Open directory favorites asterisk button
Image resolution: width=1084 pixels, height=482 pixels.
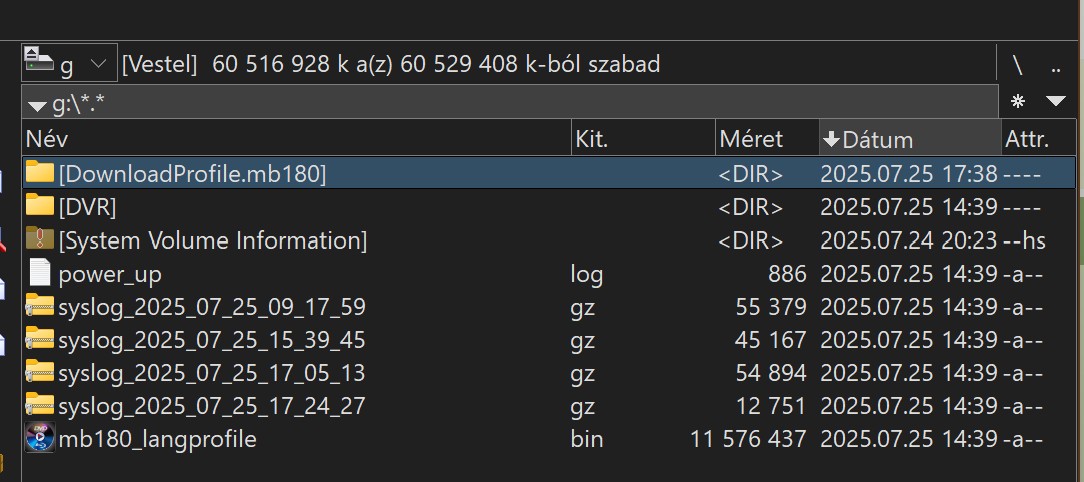(1018, 102)
